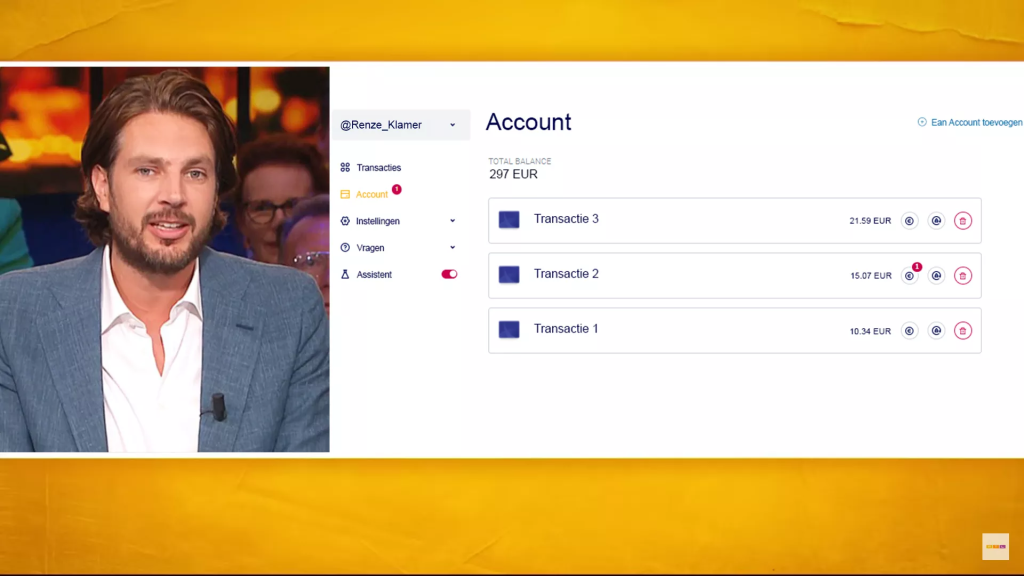Click the blue card thumbnail of Transactie 2
The height and width of the screenshot is (576, 1024).
point(509,274)
